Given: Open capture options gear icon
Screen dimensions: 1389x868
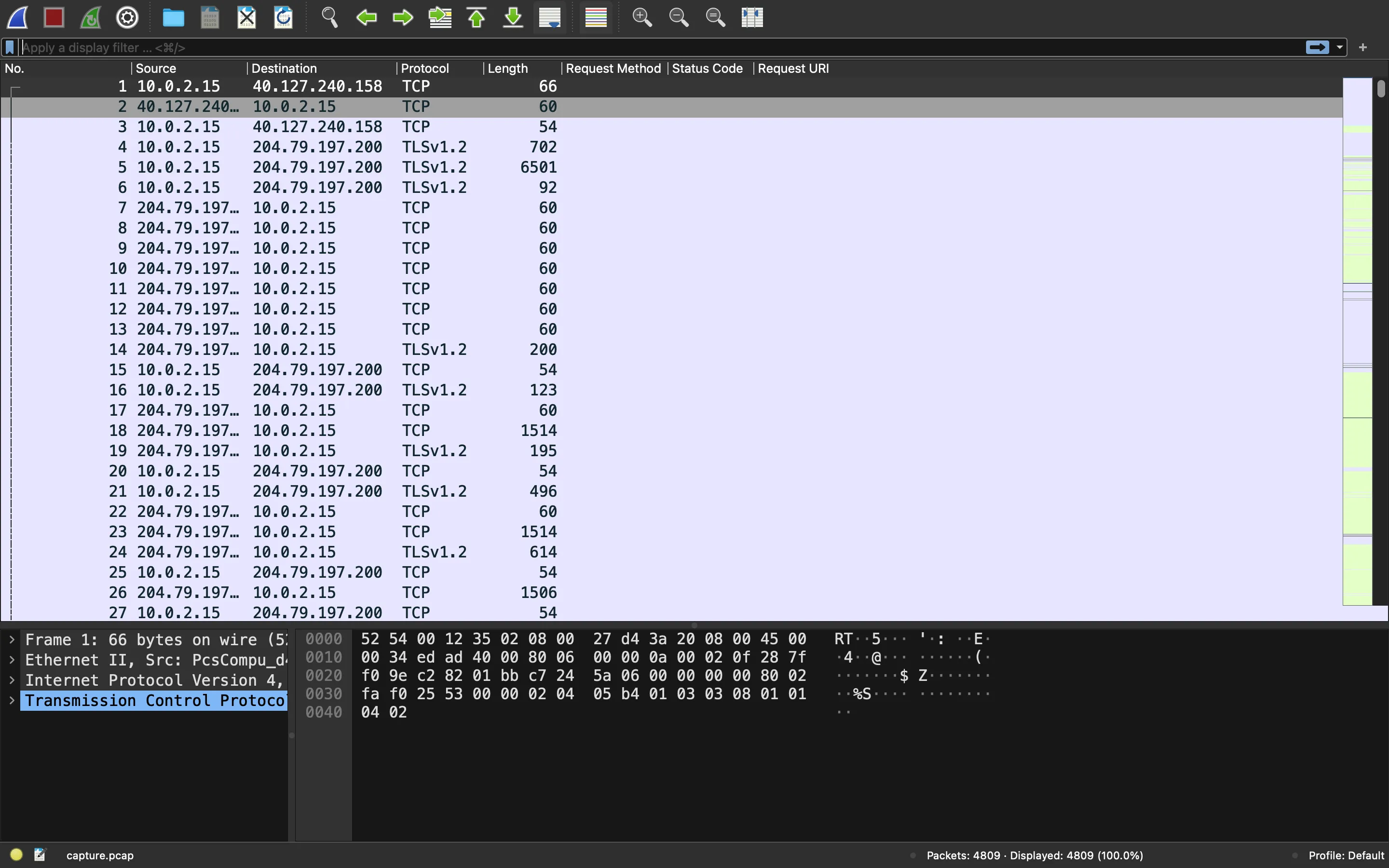Looking at the screenshot, I should click(127, 17).
